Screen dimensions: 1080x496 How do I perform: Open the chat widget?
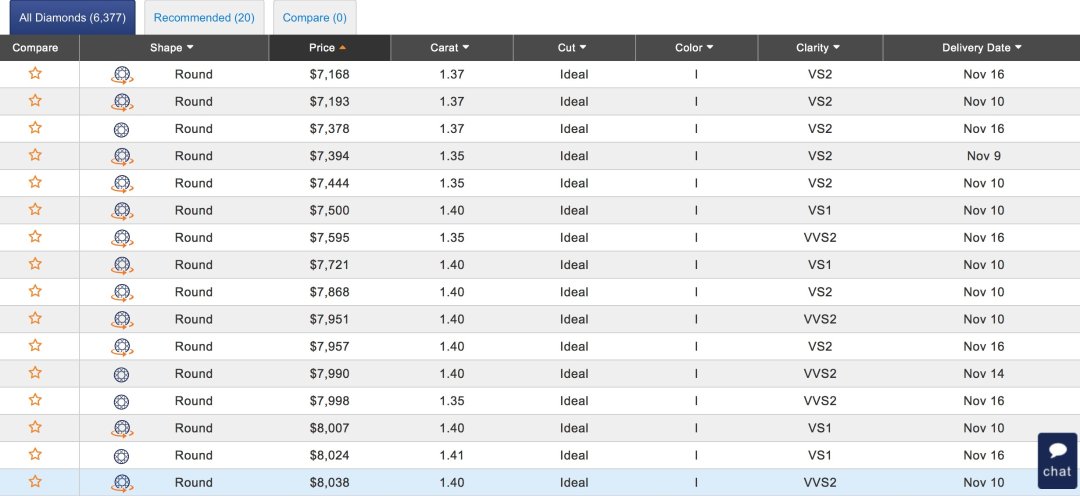click(x=1057, y=460)
